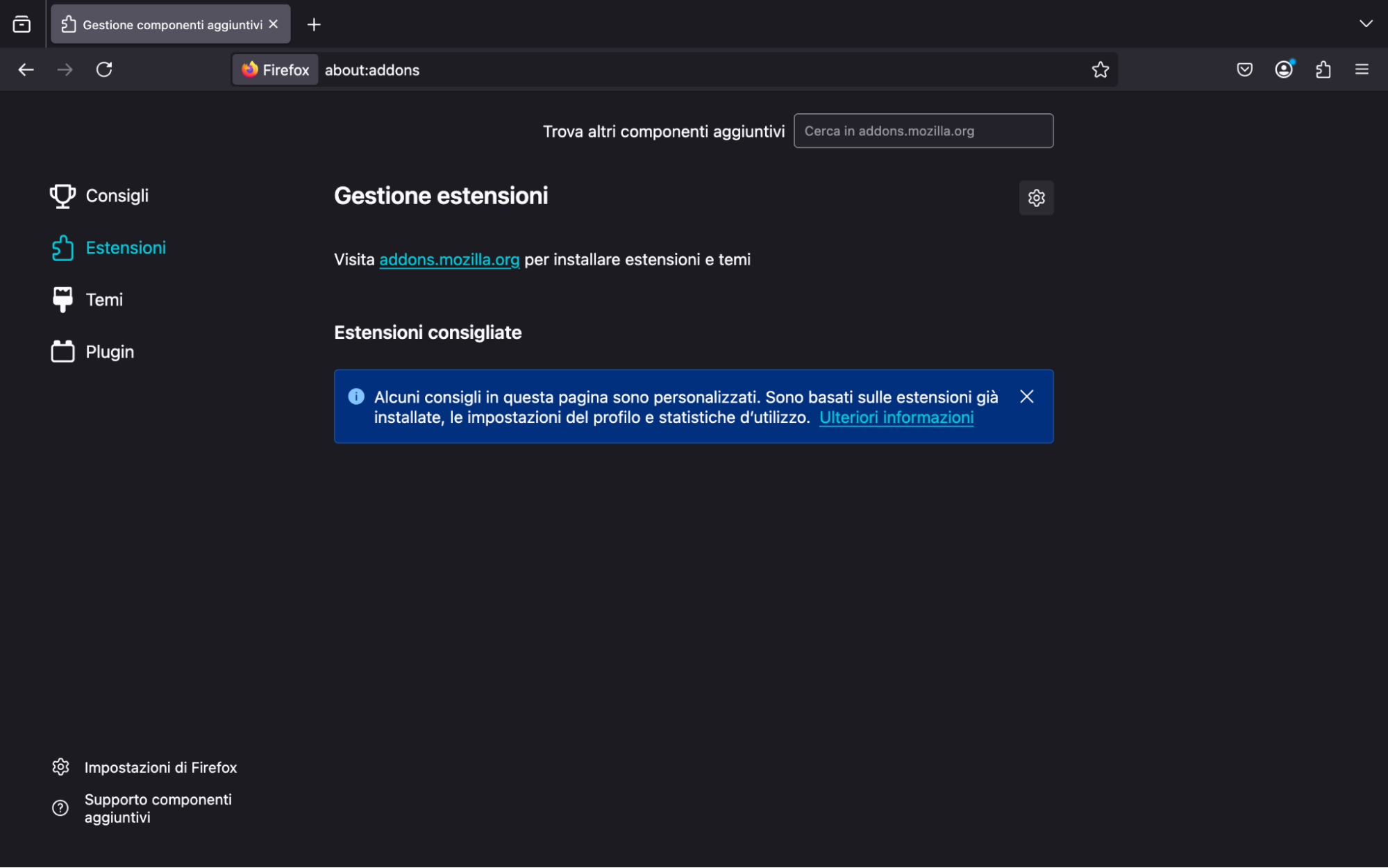This screenshot has height=868, width=1388.
Task: Navigate back with the arrow icon
Action: [26, 69]
